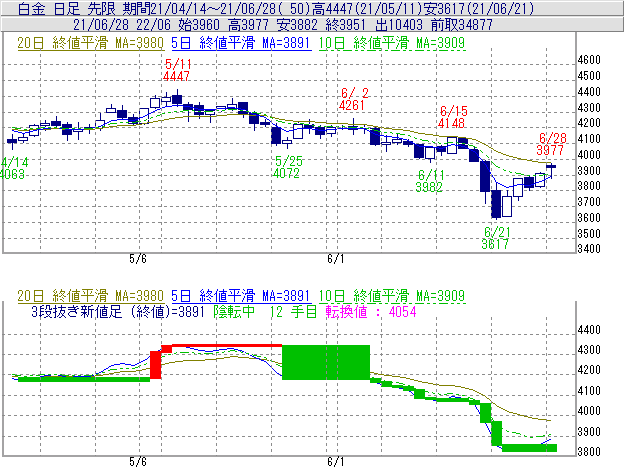Click the 白金 日足 先限 title header
This screenshot has width=624, height=473.
click(x=67, y=9)
